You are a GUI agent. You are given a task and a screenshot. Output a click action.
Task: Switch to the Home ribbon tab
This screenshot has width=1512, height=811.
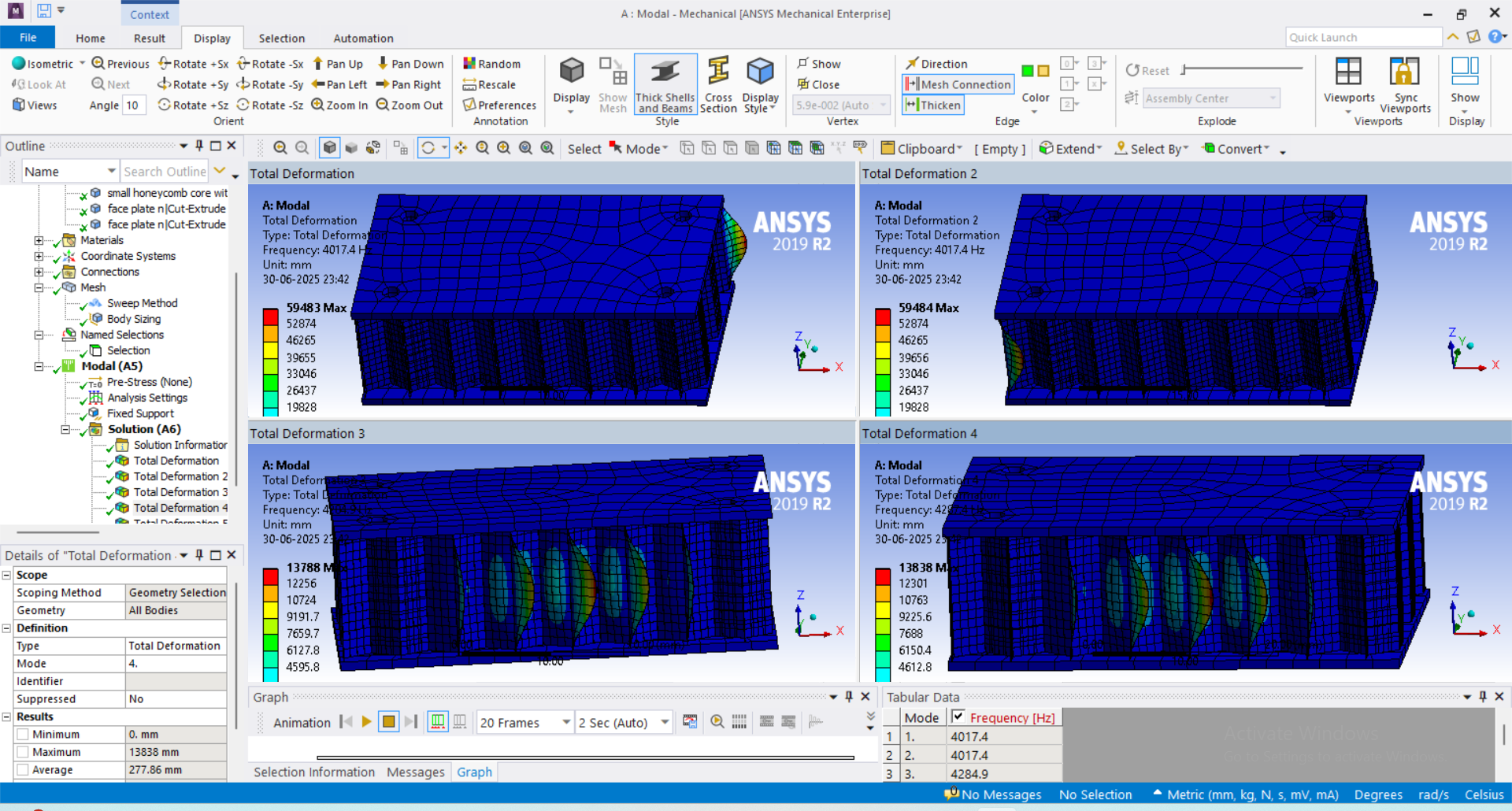pos(91,38)
